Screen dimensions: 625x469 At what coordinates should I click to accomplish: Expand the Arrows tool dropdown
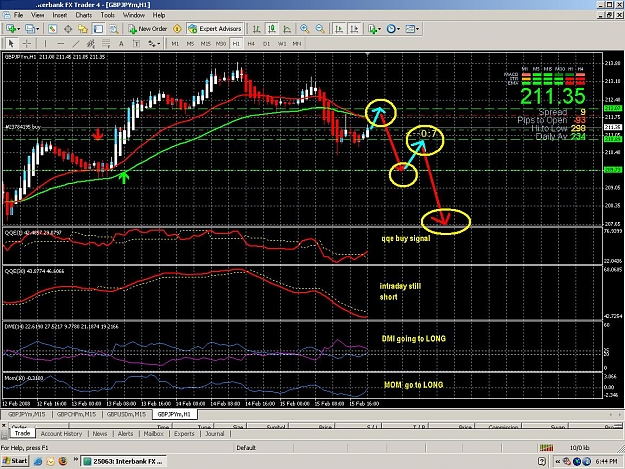point(159,43)
